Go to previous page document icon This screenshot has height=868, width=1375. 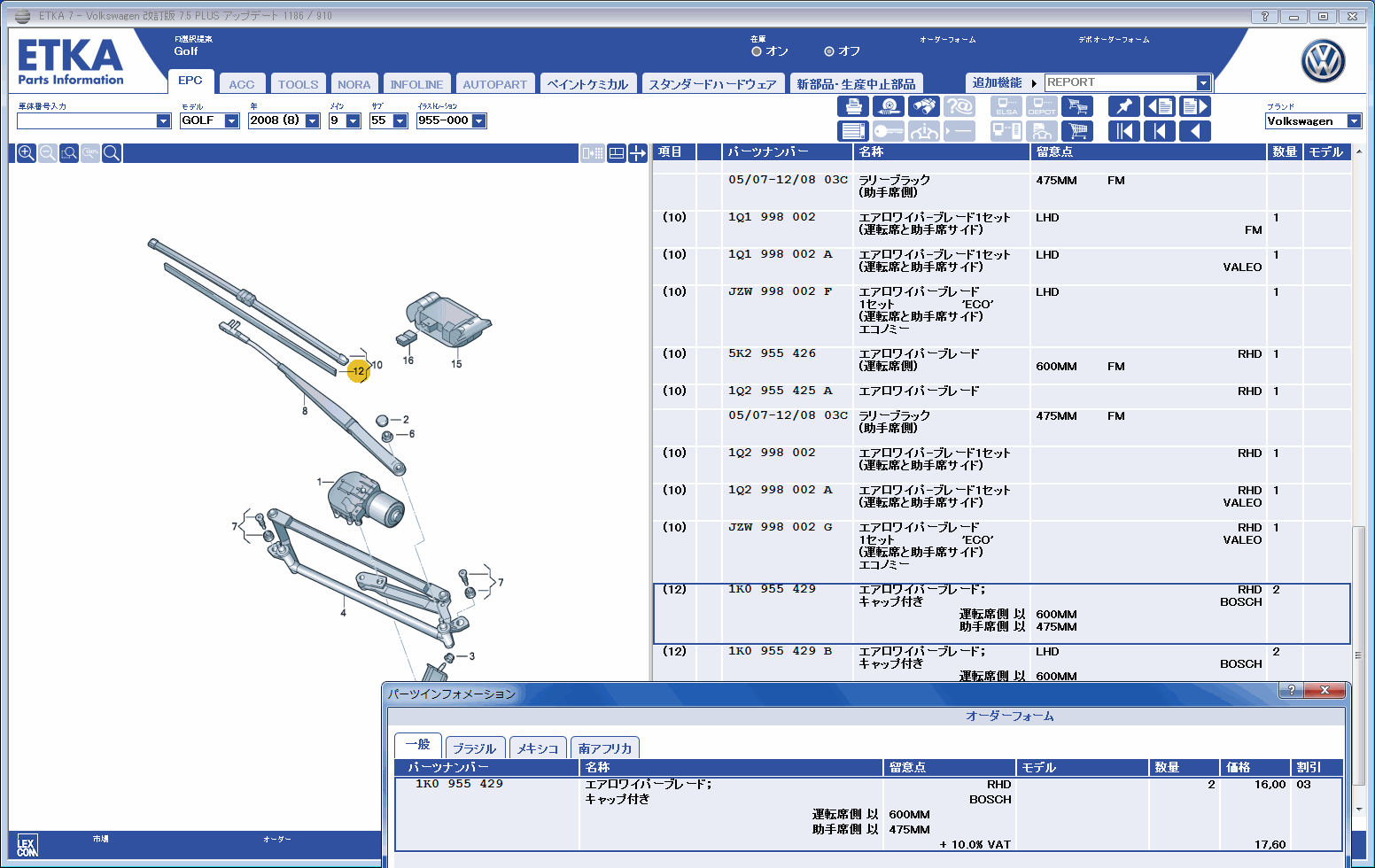[x=1160, y=106]
